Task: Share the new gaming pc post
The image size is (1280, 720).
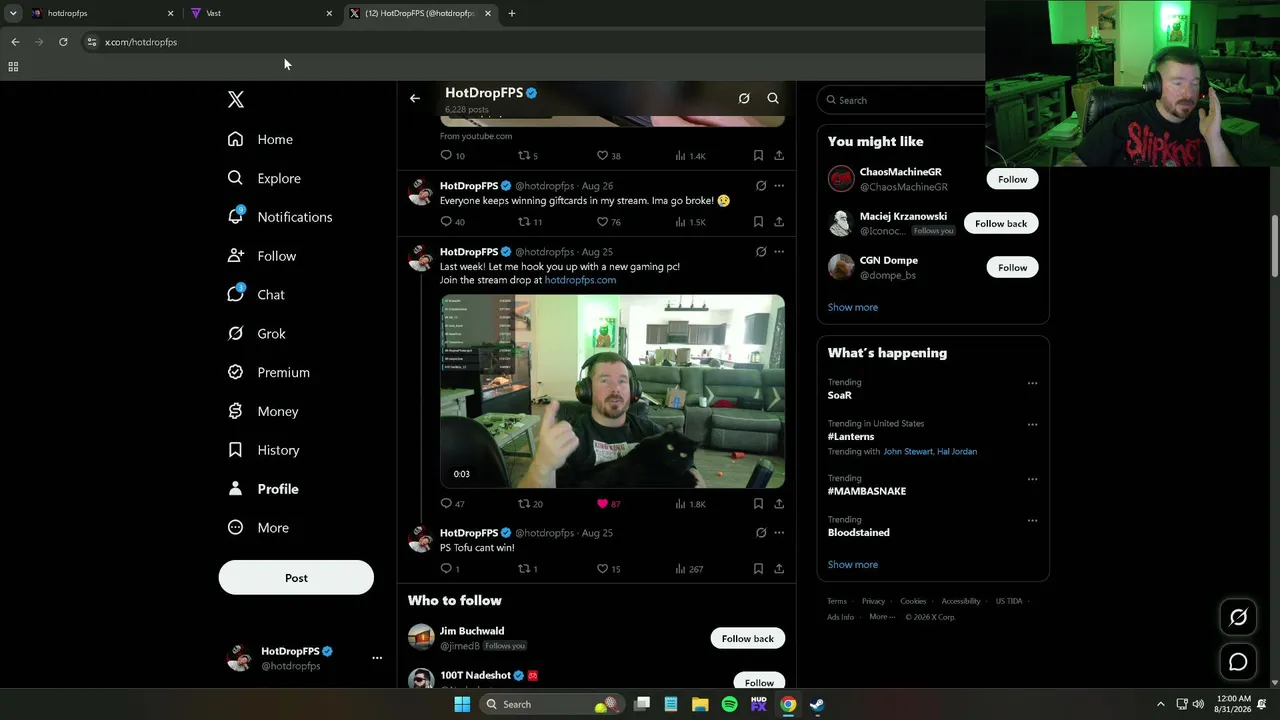Action: 779,504
